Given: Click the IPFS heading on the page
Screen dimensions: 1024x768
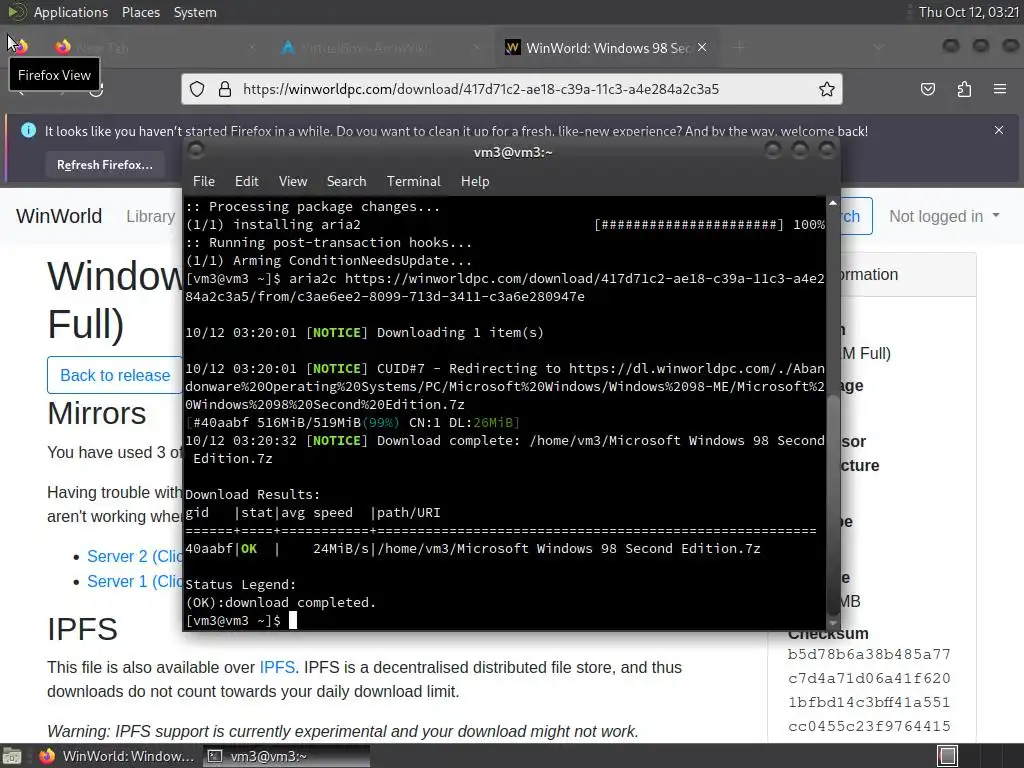Looking at the screenshot, I should tap(82, 629).
